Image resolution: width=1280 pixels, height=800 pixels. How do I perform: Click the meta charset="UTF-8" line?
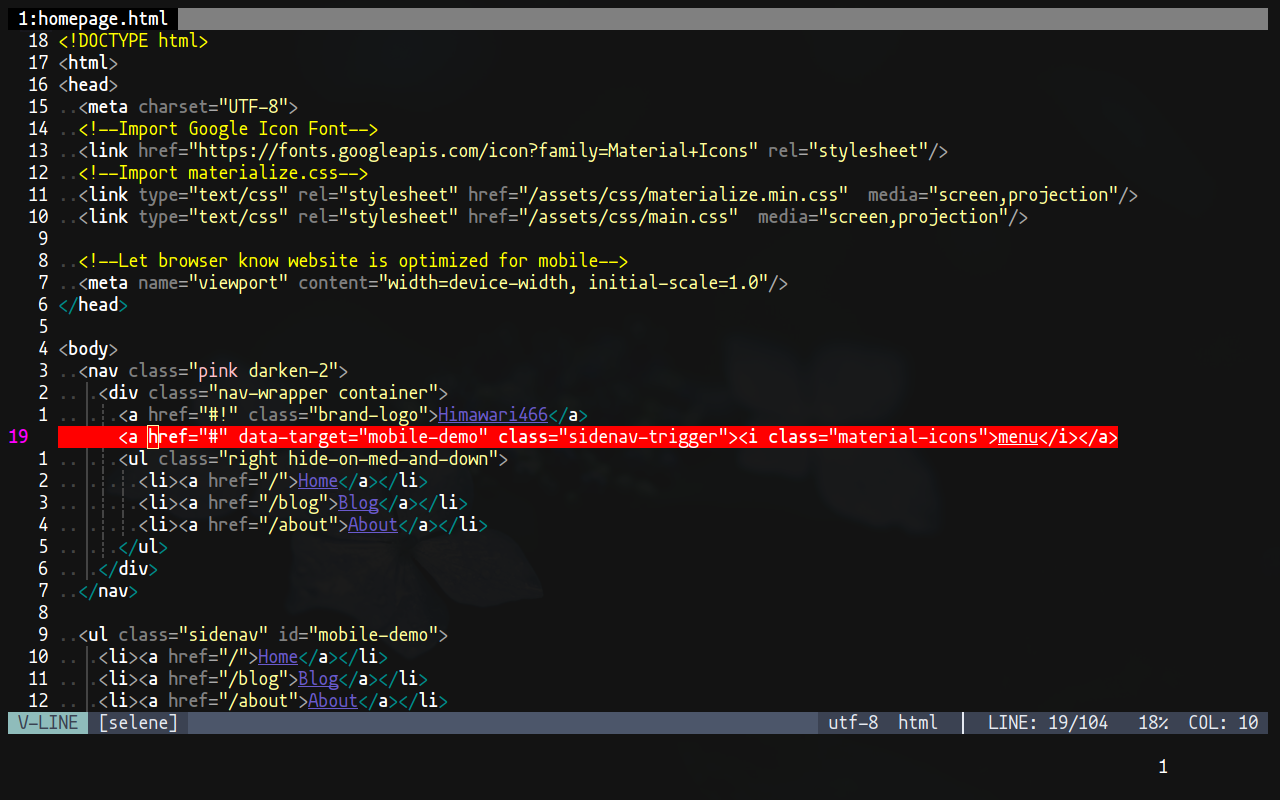(188, 107)
